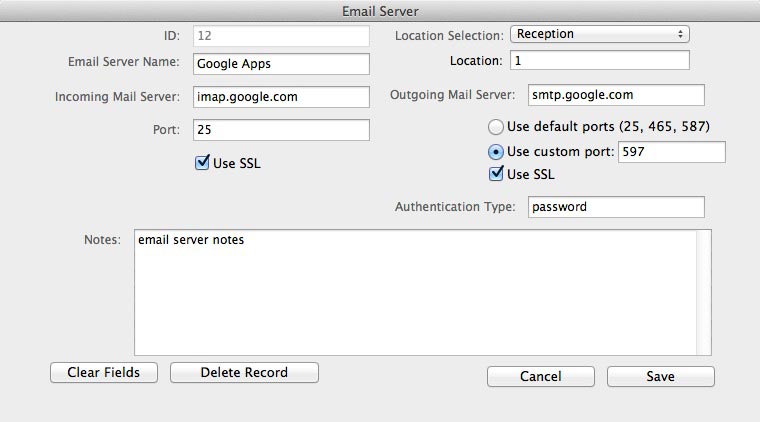Focus the Incoming Mail Server field

[x=281, y=97]
